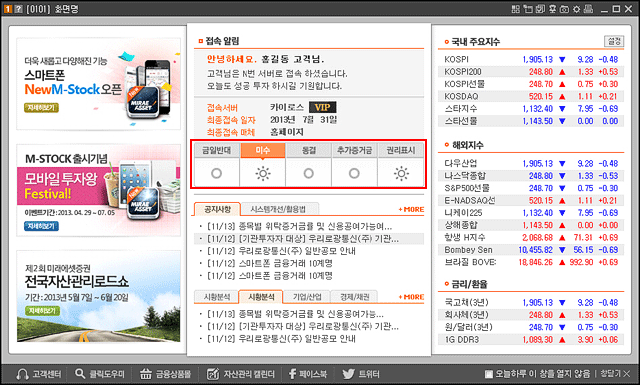Viewport: 640px width, 385px height.
Task: Click the 다우산업 row in 해외지수
Action: pyautogui.click(x=531, y=163)
